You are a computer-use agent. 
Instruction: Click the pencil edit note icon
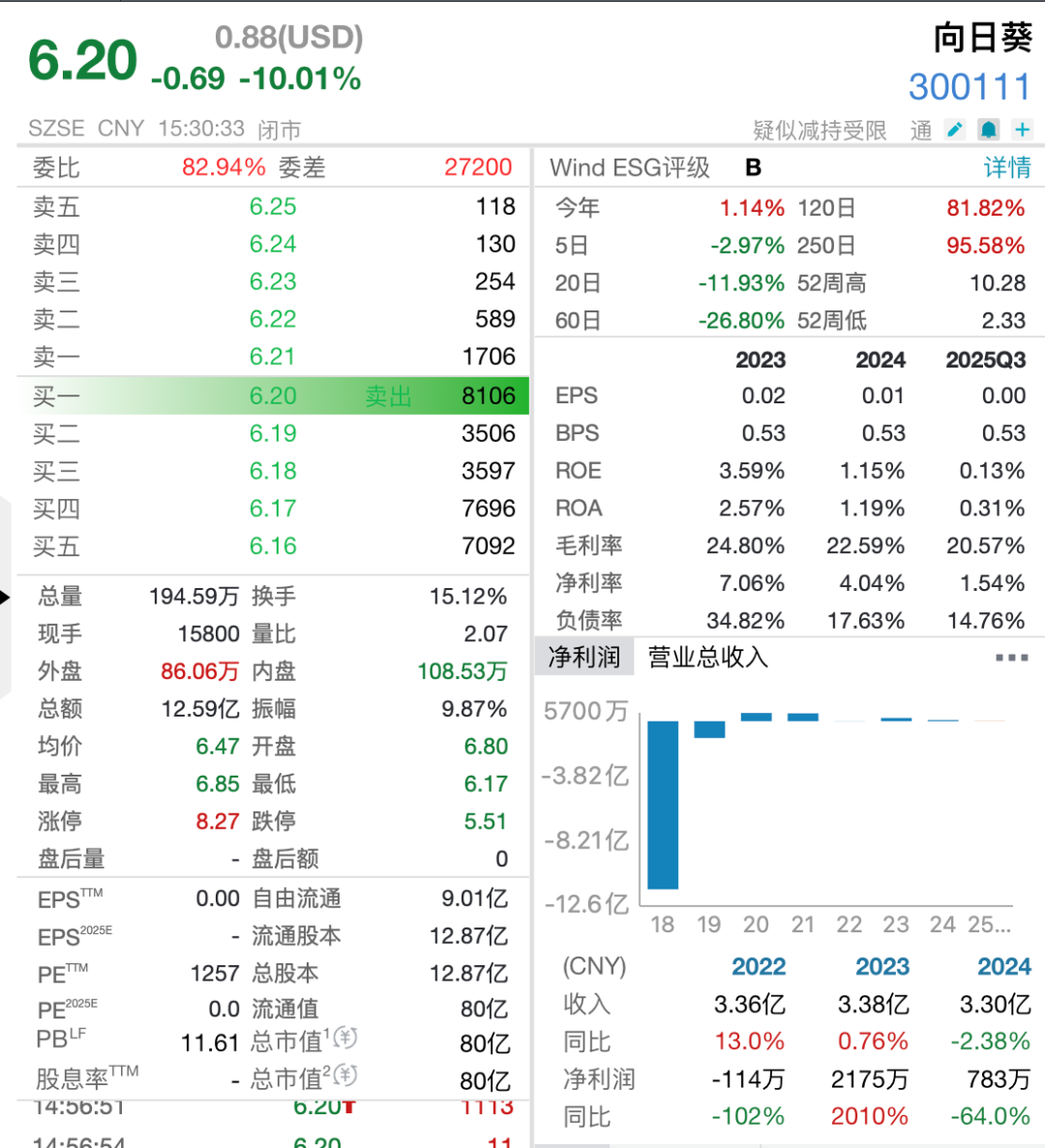tap(955, 130)
